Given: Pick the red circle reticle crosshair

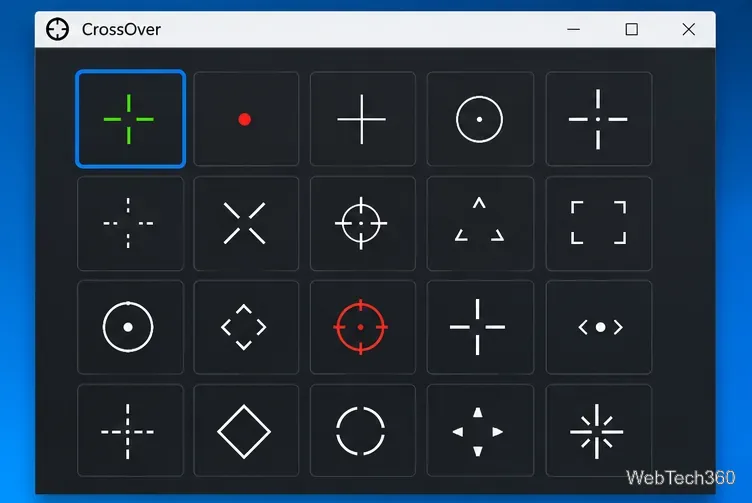Looking at the screenshot, I should (x=363, y=327).
